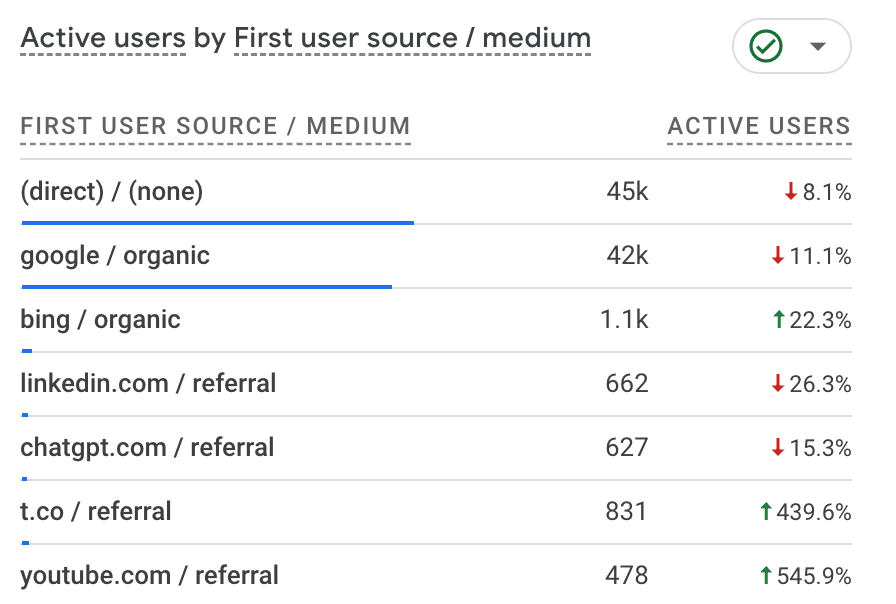Click the green up arrow beside 22.3%
The image size is (896, 604).
pyautogui.click(x=777, y=320)
